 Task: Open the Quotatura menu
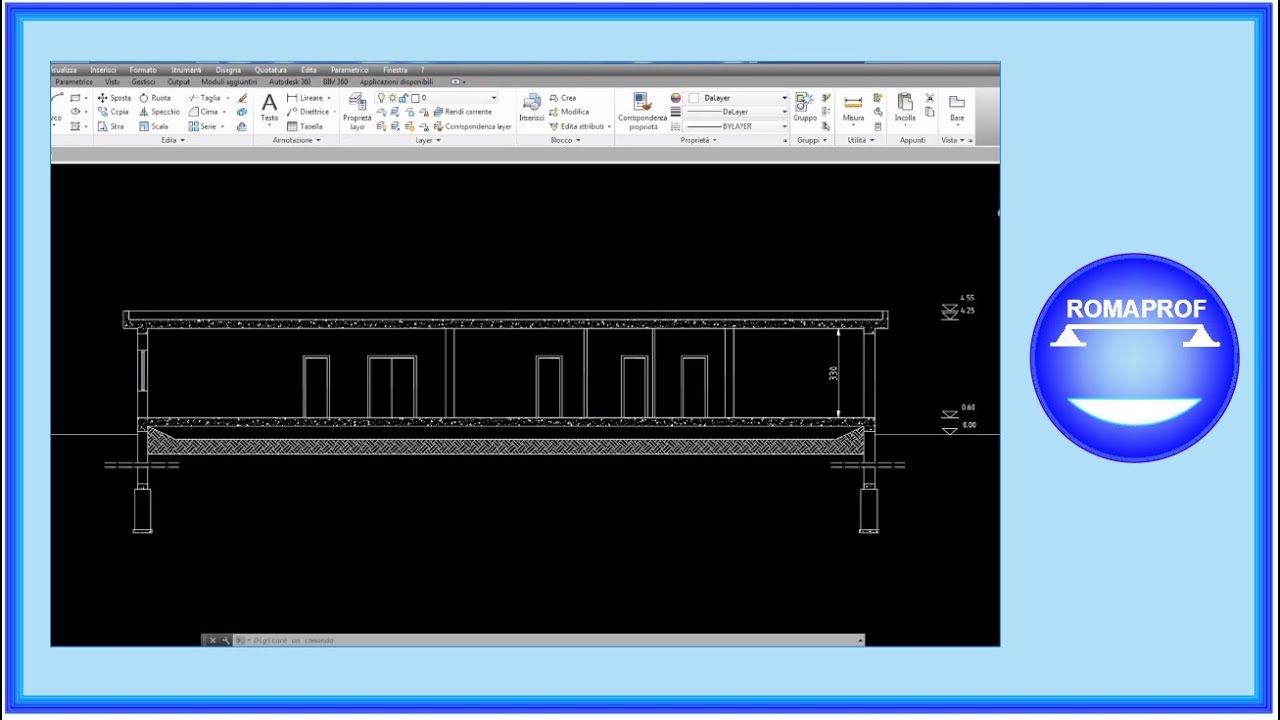pyautogui.click(x=271, y=70)
